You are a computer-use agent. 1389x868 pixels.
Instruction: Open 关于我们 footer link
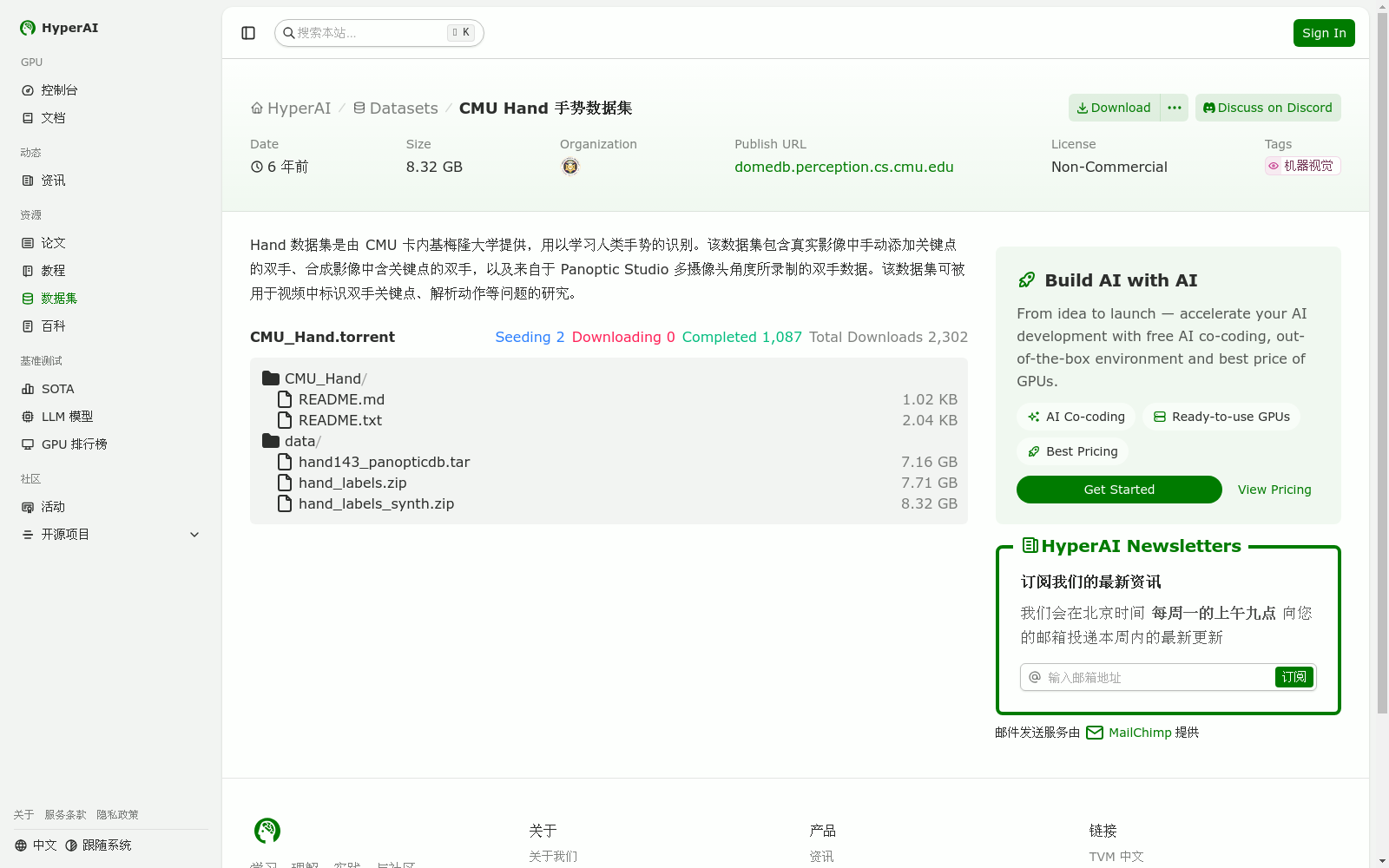(x=553, y=857)
